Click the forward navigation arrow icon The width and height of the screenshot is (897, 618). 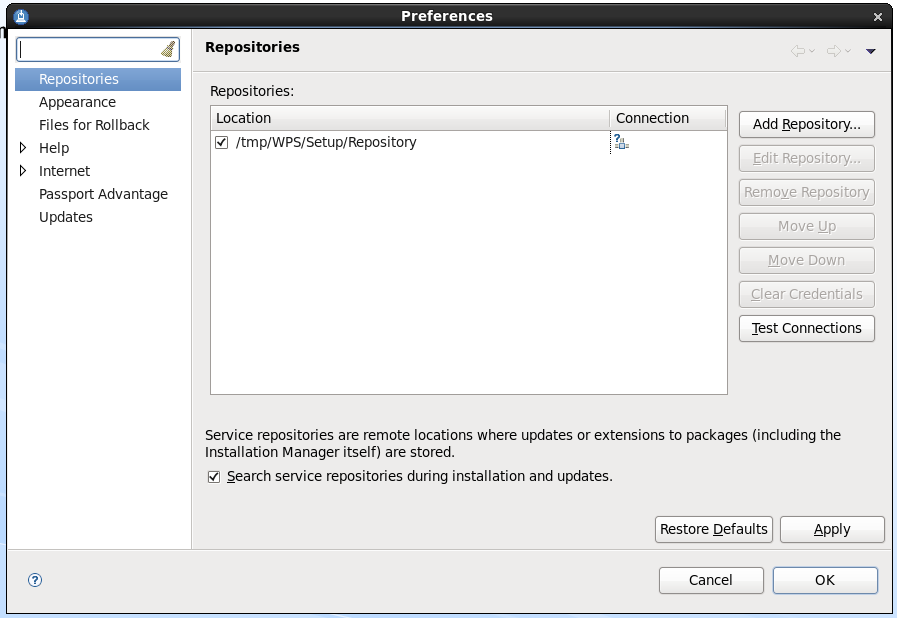tap(833, 51)
